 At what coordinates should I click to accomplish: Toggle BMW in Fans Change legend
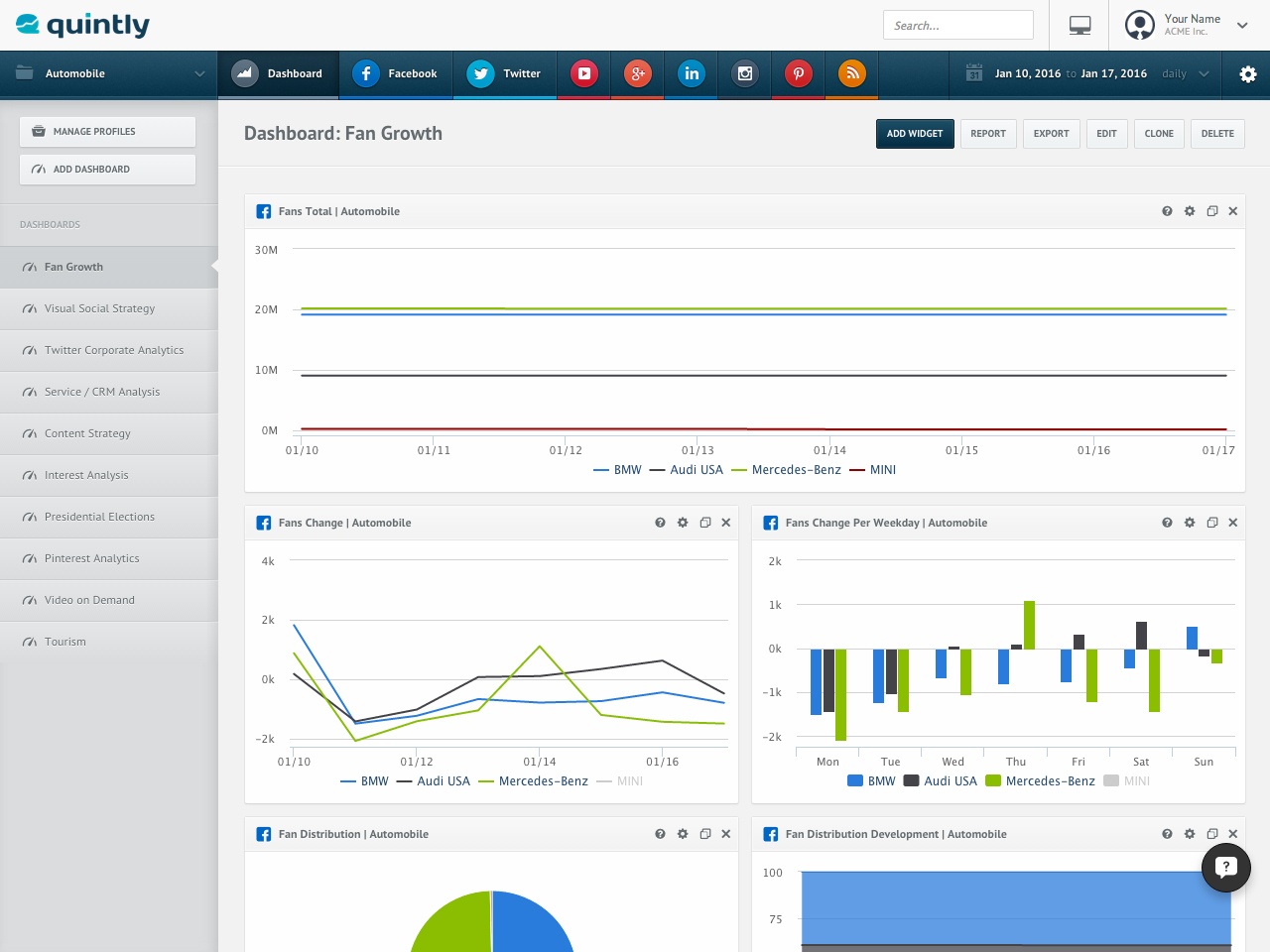[x=364, y=781]
